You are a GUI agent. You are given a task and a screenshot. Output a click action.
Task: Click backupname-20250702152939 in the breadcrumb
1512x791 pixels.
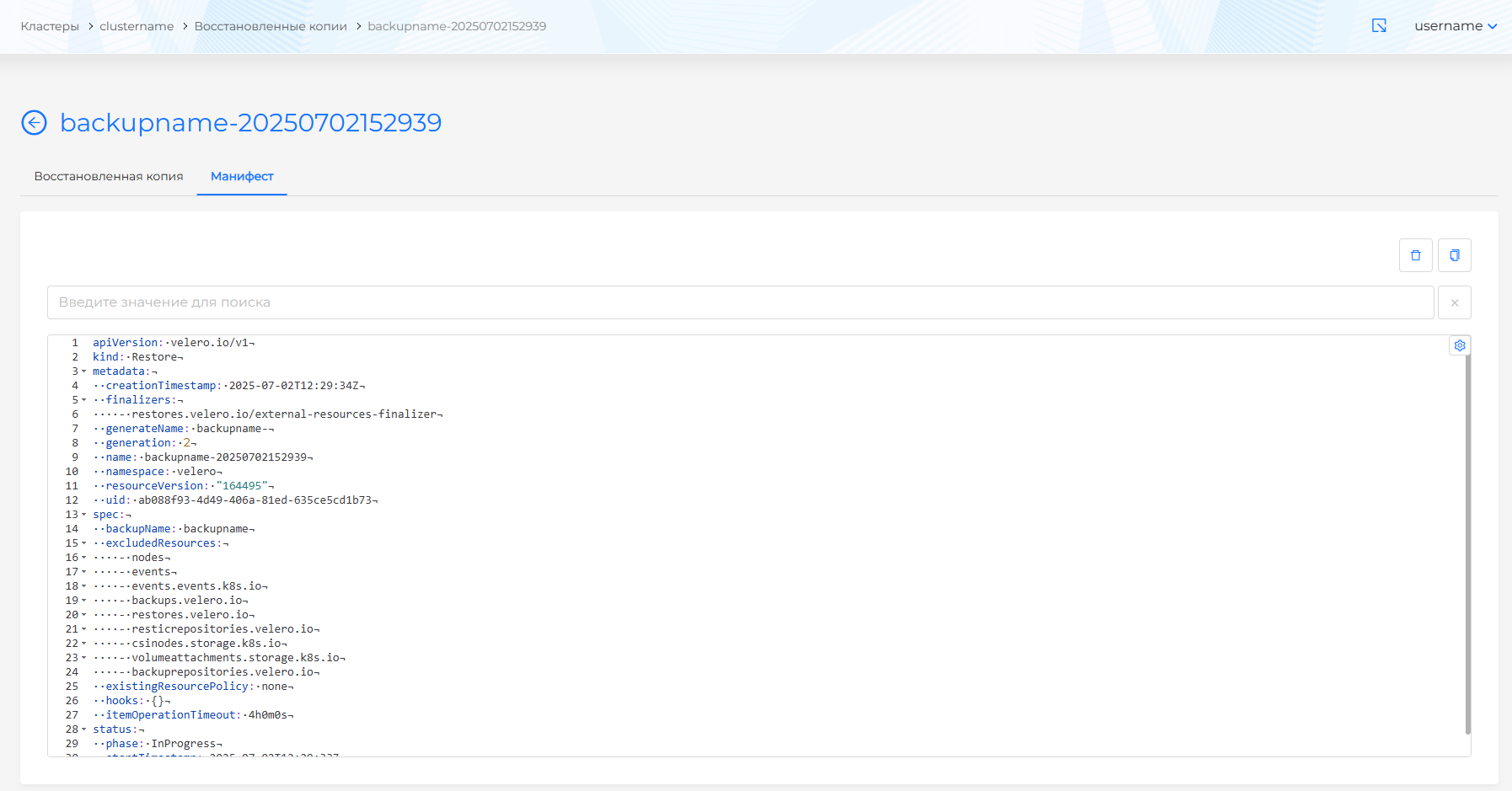click(x=456, y=26)
